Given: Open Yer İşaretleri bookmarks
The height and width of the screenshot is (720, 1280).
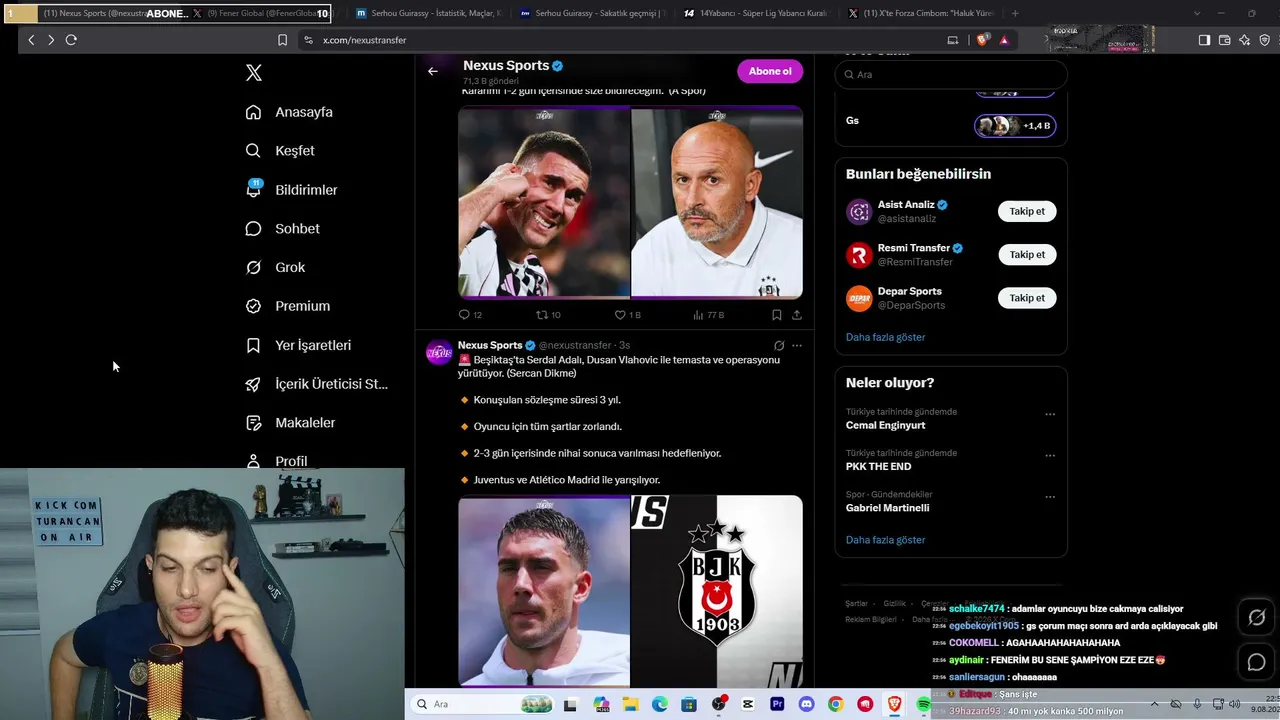Looking at the screenshot, I should tap(299, 345).
